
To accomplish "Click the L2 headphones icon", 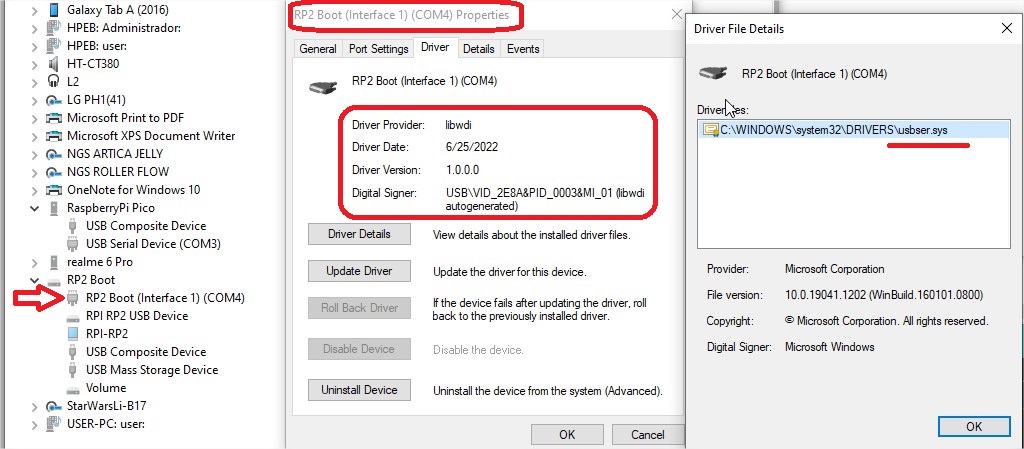I will (55, 82).
